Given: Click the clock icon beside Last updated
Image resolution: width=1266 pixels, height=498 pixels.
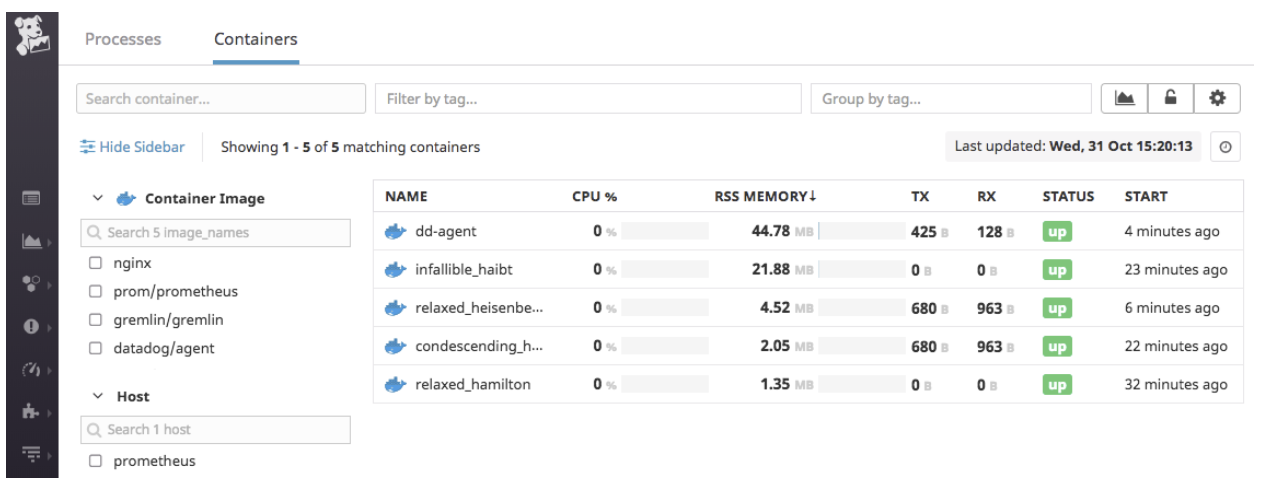Looking at the screenshot, I should pyautogui.click(x=1224, y=147).
